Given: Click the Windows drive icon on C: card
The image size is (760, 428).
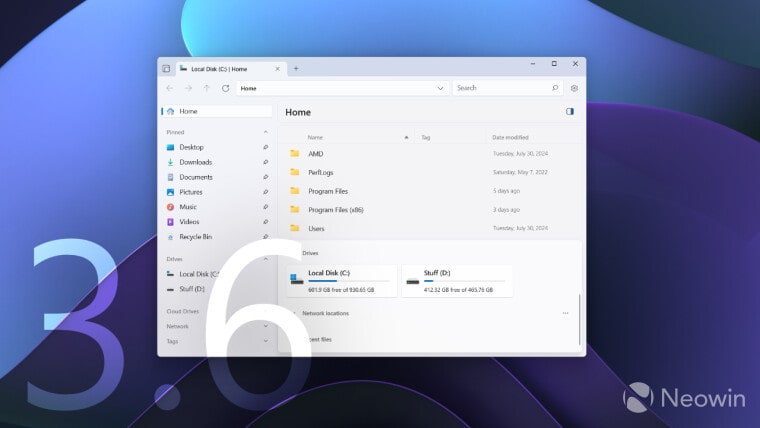Looking at the screenshot, I should pos(296,279).
